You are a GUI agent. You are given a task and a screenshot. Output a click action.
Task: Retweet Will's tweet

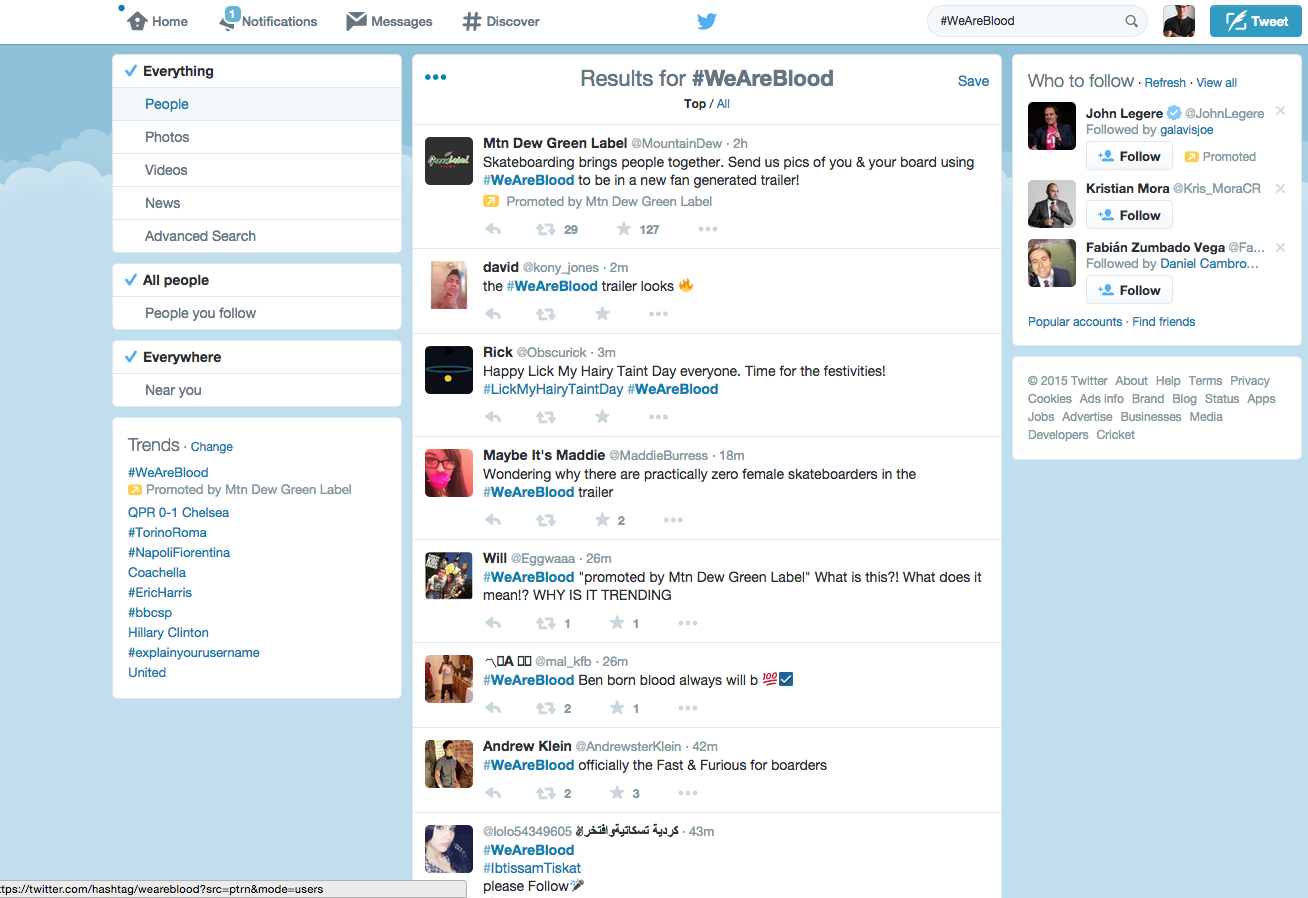(545, 623)
